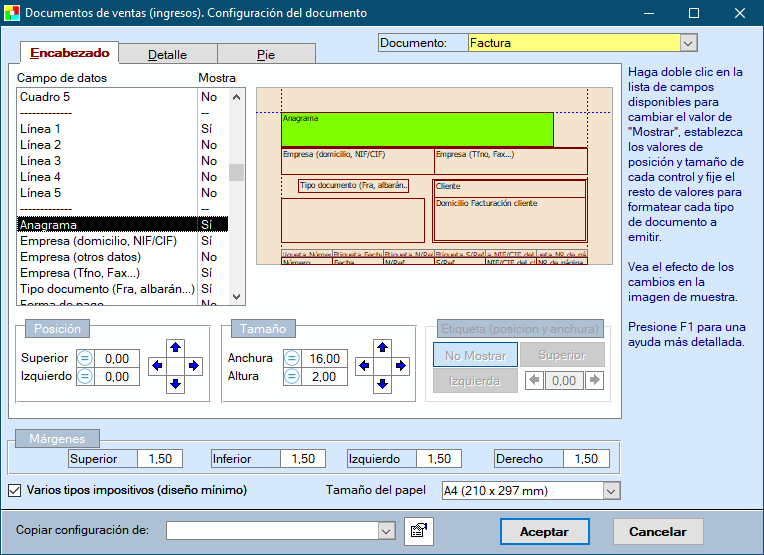Expand the Tamaño del papel dropdown
The width and height of the screenshot is (764, 555).
coord(611,491)
